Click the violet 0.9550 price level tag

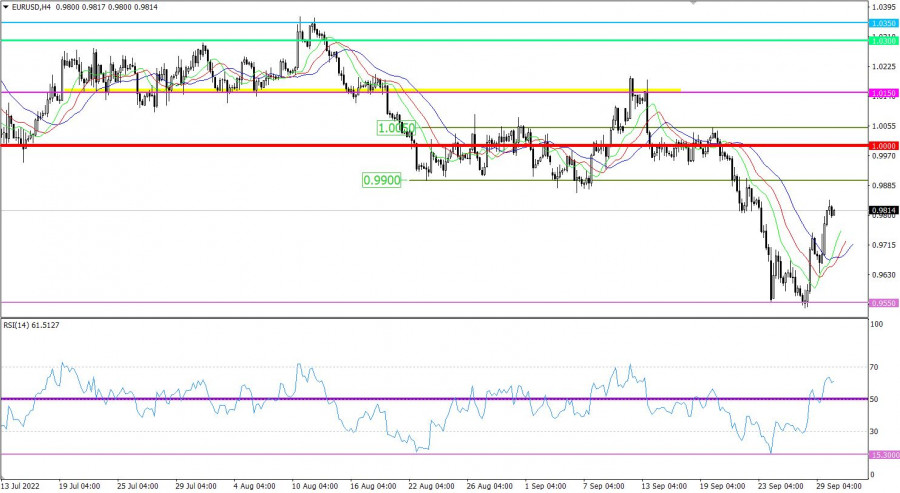pyautogui.click(x=883, y=302)
